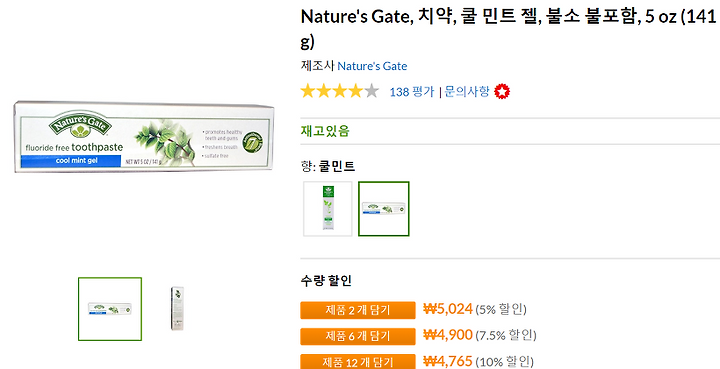Show the selected box thumbnail under main image
This screenshot has height=369, width=720.
110,309
